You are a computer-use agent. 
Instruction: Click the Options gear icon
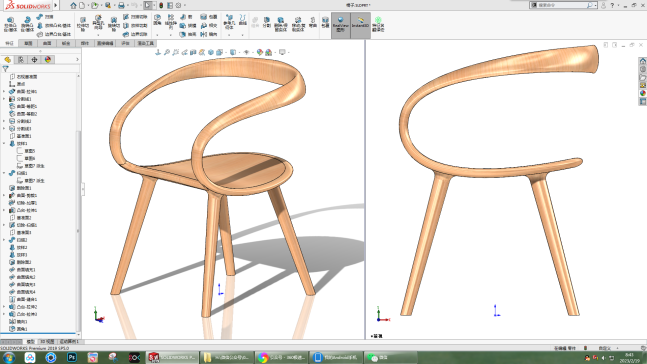click(x=179, y=5)
